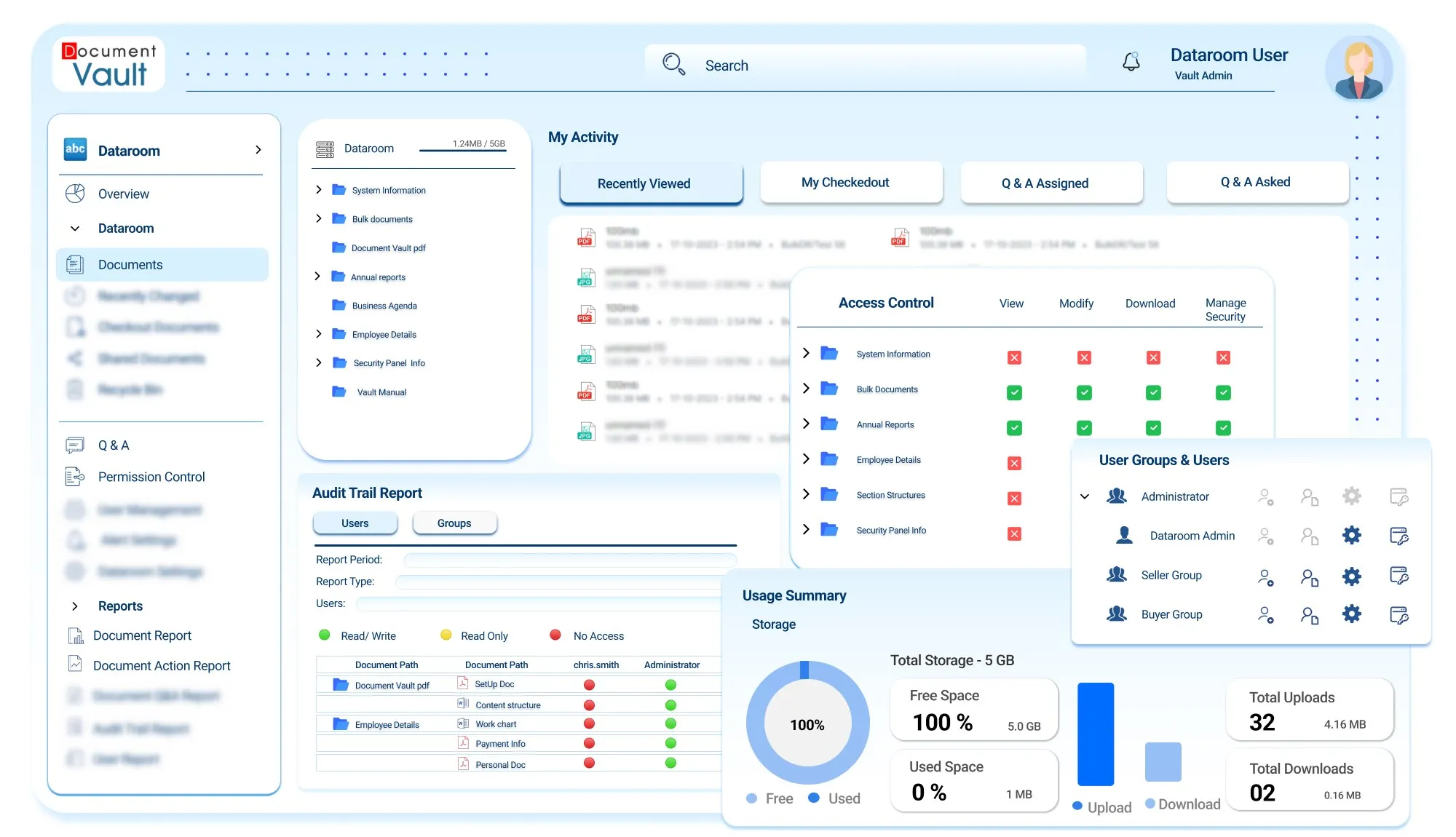Click the notification bell icon
Viewport: 1456px width, 837px height.
tap(1131, 63)
